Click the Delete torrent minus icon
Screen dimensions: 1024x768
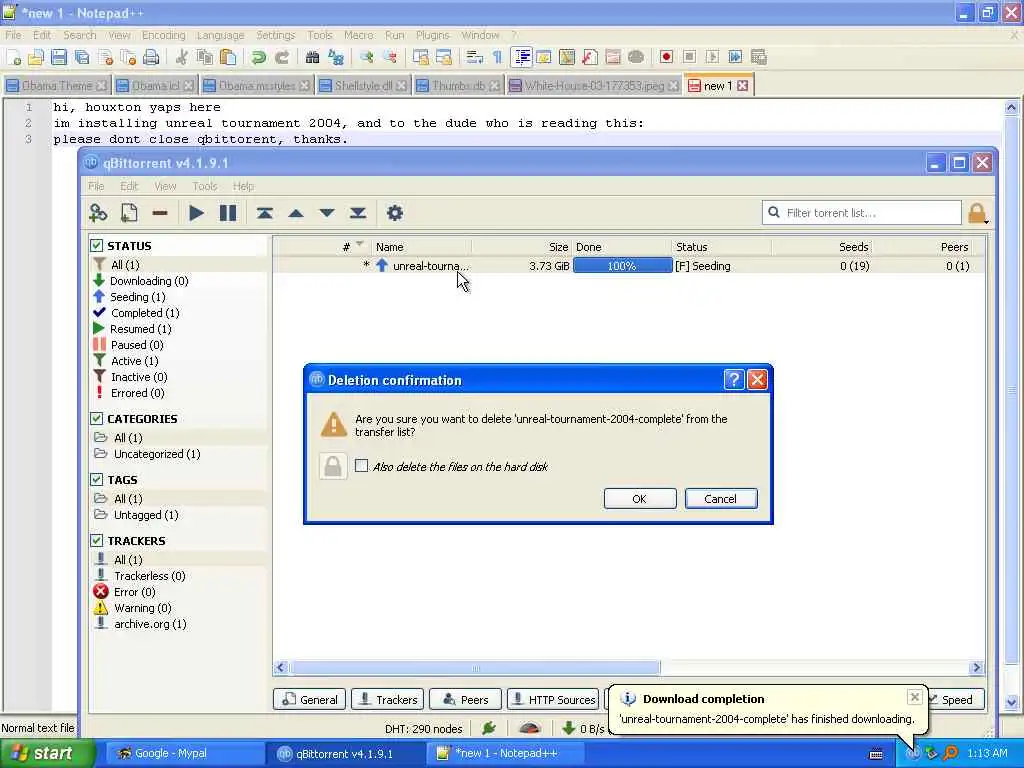coord(160,213)
